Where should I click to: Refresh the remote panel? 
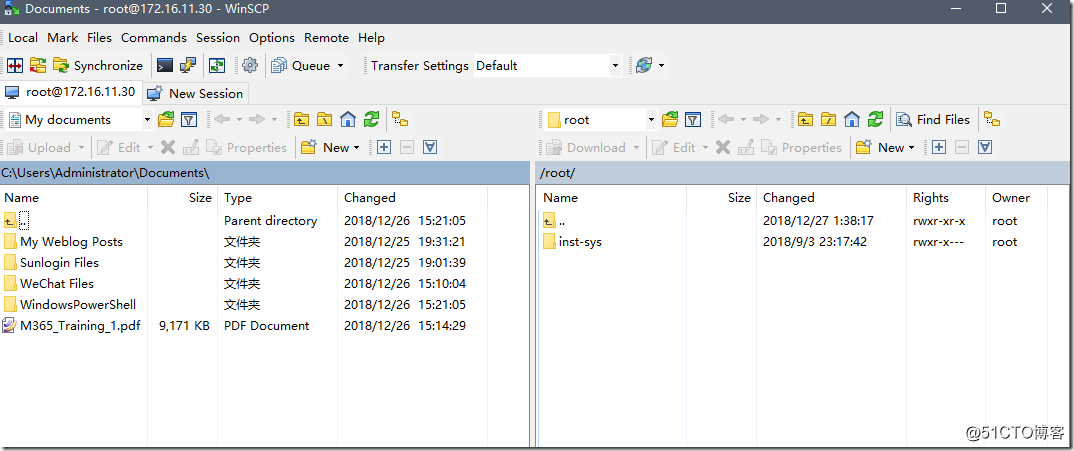pos(875,120)
